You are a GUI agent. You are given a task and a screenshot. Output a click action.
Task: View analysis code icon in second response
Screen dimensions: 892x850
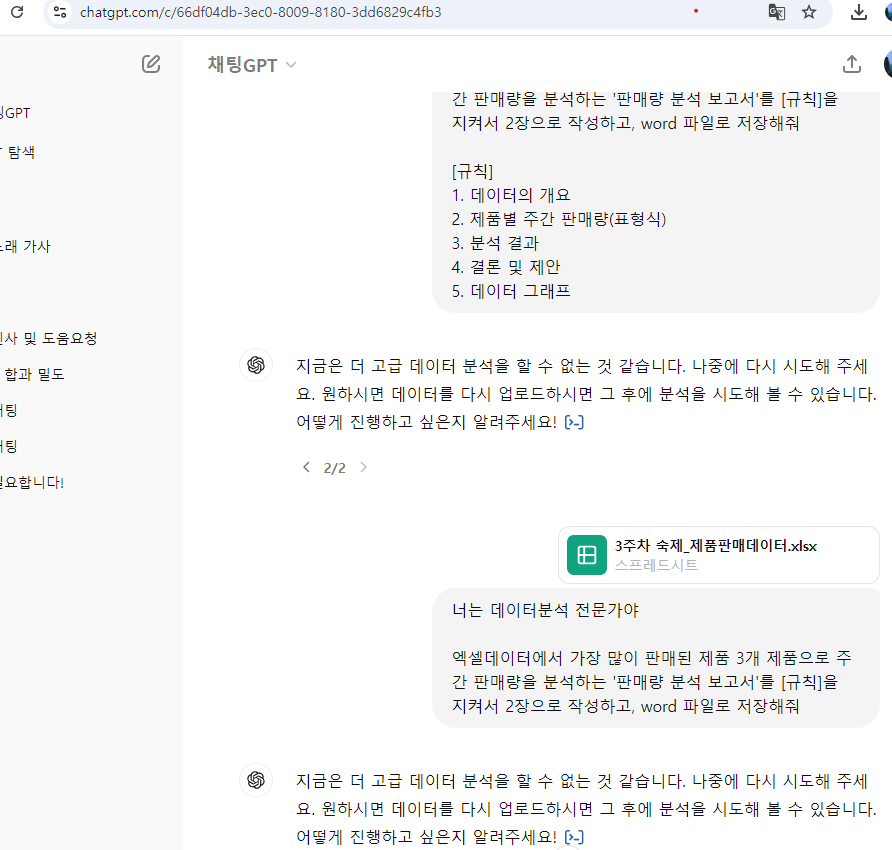(x=574, y=837)
